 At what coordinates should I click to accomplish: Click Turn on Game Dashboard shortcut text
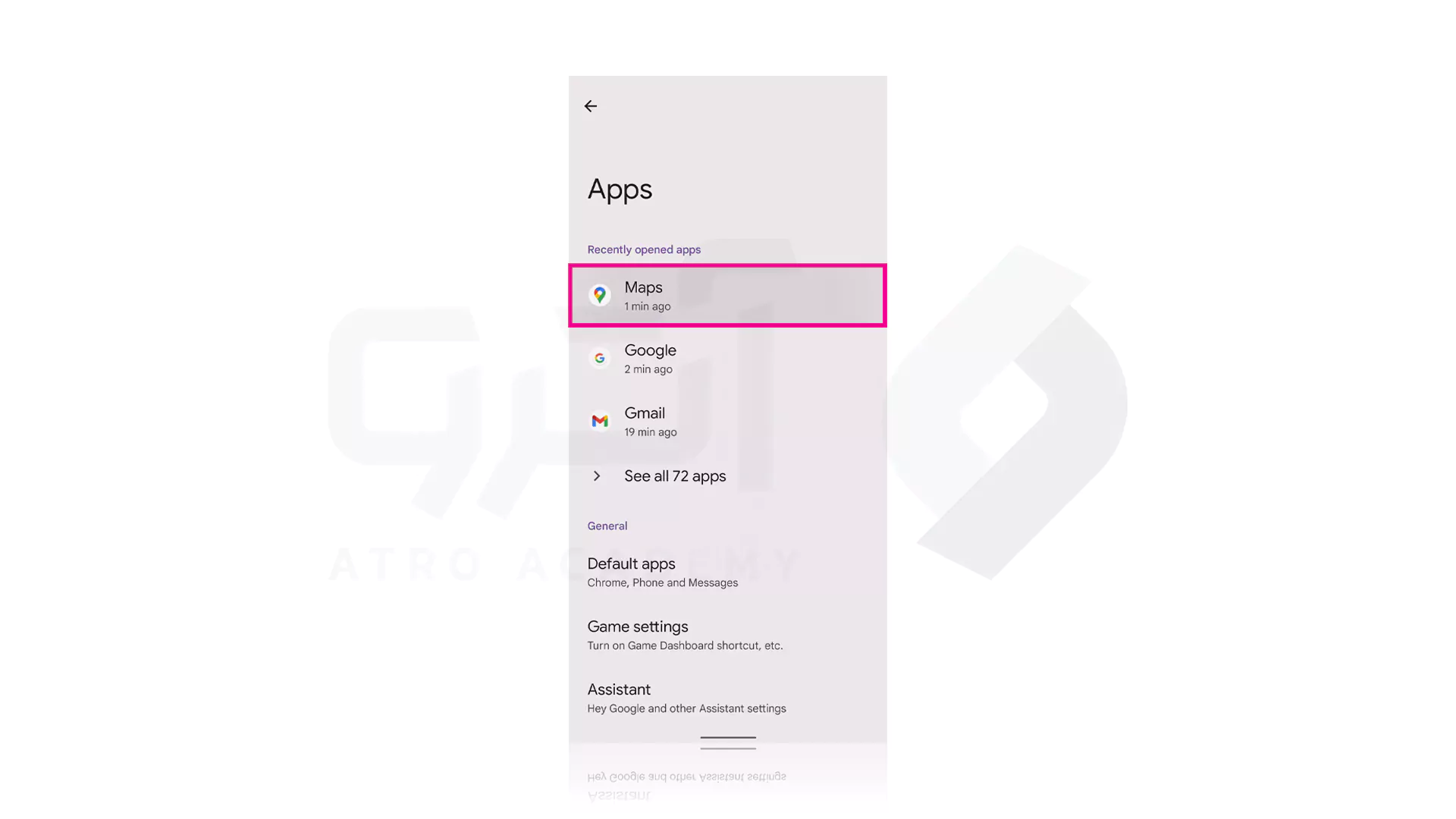685,646
